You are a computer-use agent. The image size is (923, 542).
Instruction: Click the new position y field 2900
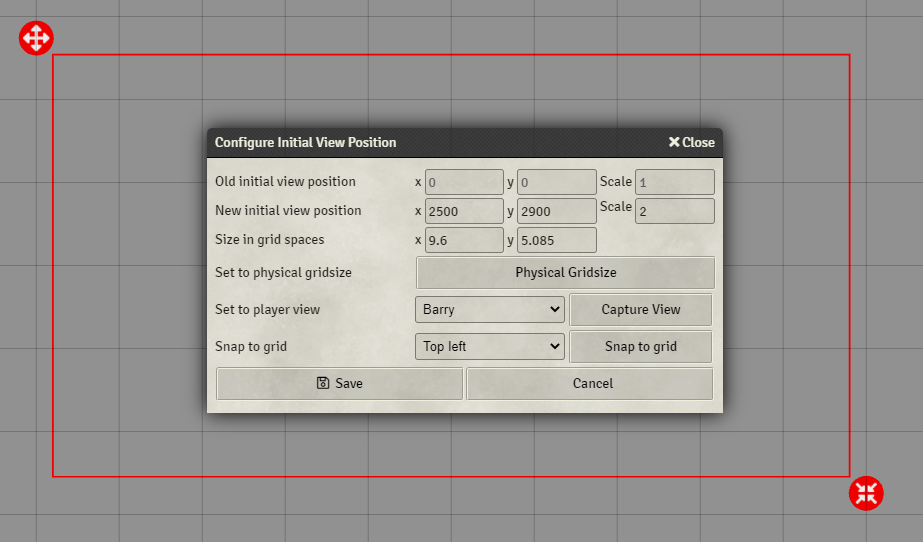pos(556,211)
